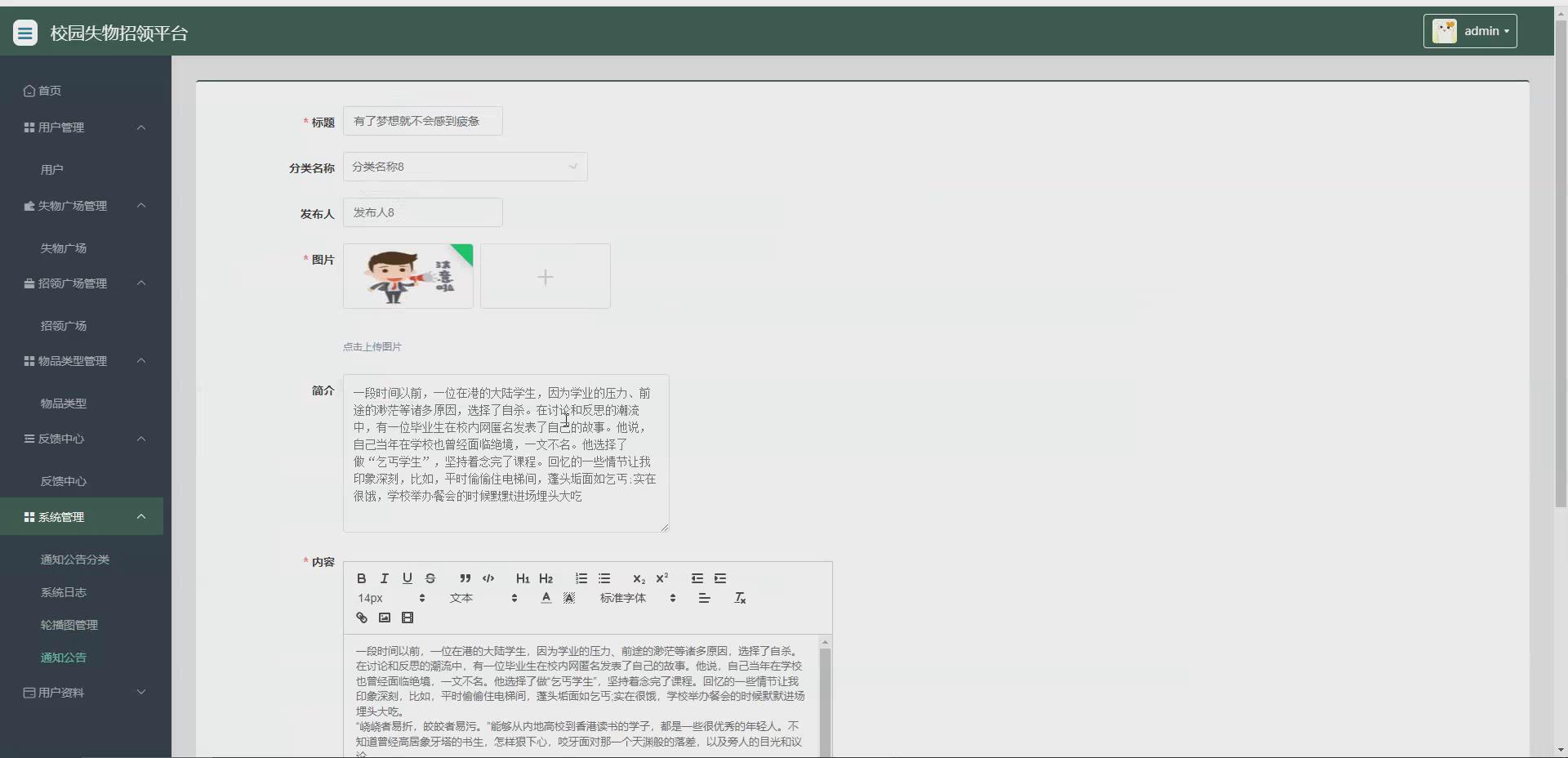
Task: Collapse the 反馈中心 menu group
Action: coord(82,439)
